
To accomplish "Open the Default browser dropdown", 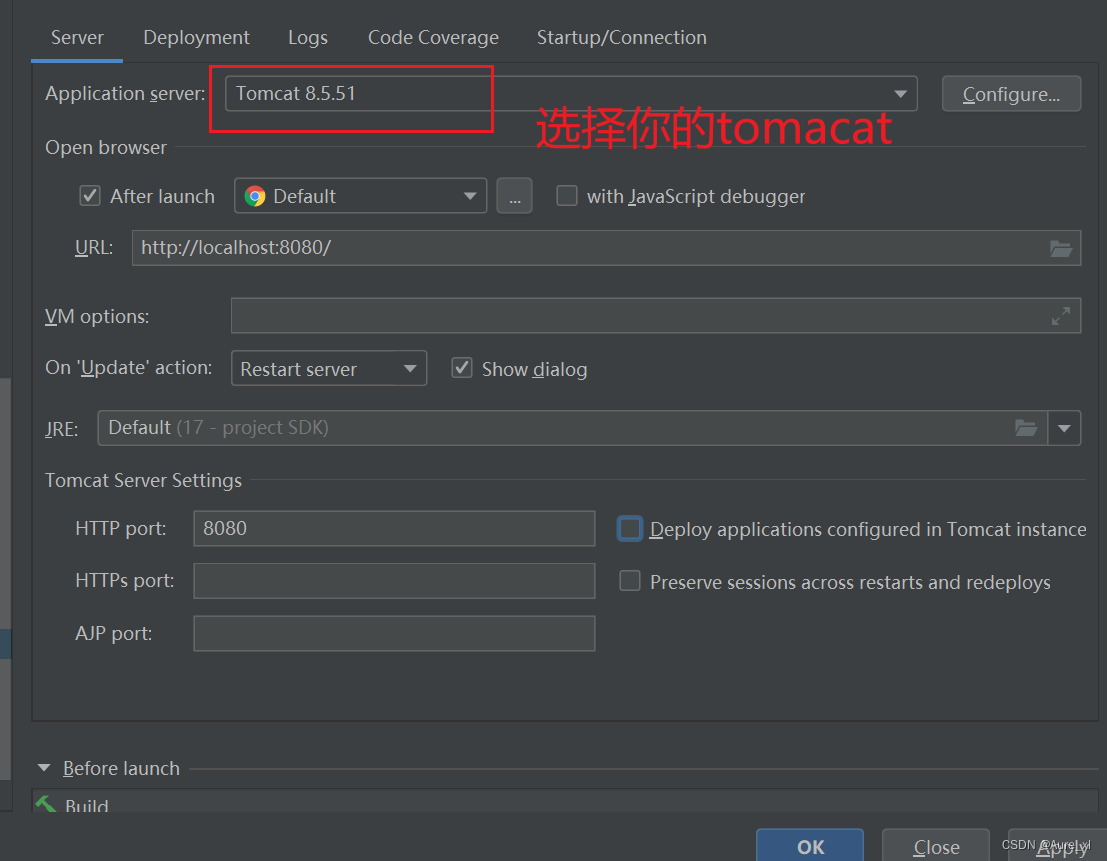I will tap(360, 195).
